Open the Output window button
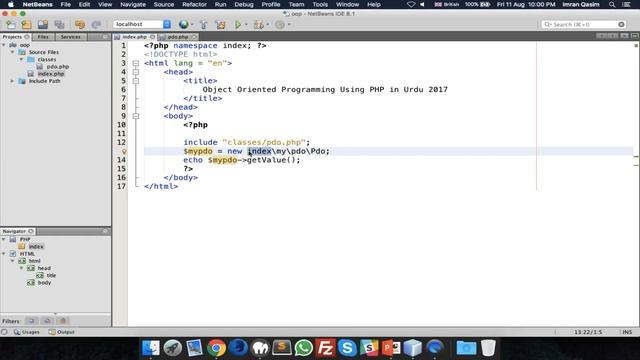The image size is (640, 360). [x=62, y=332]
